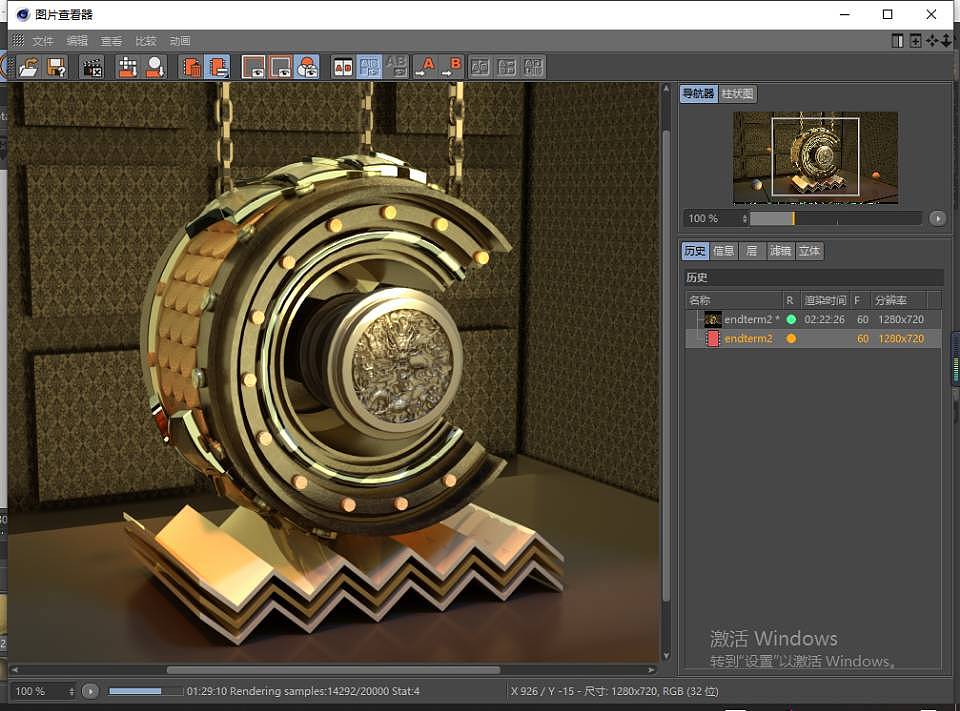Image resolution: width=960 pixels, height=711 pixels.
Task: Switch to the 柱状图 tab
Action: click(737, 94)
